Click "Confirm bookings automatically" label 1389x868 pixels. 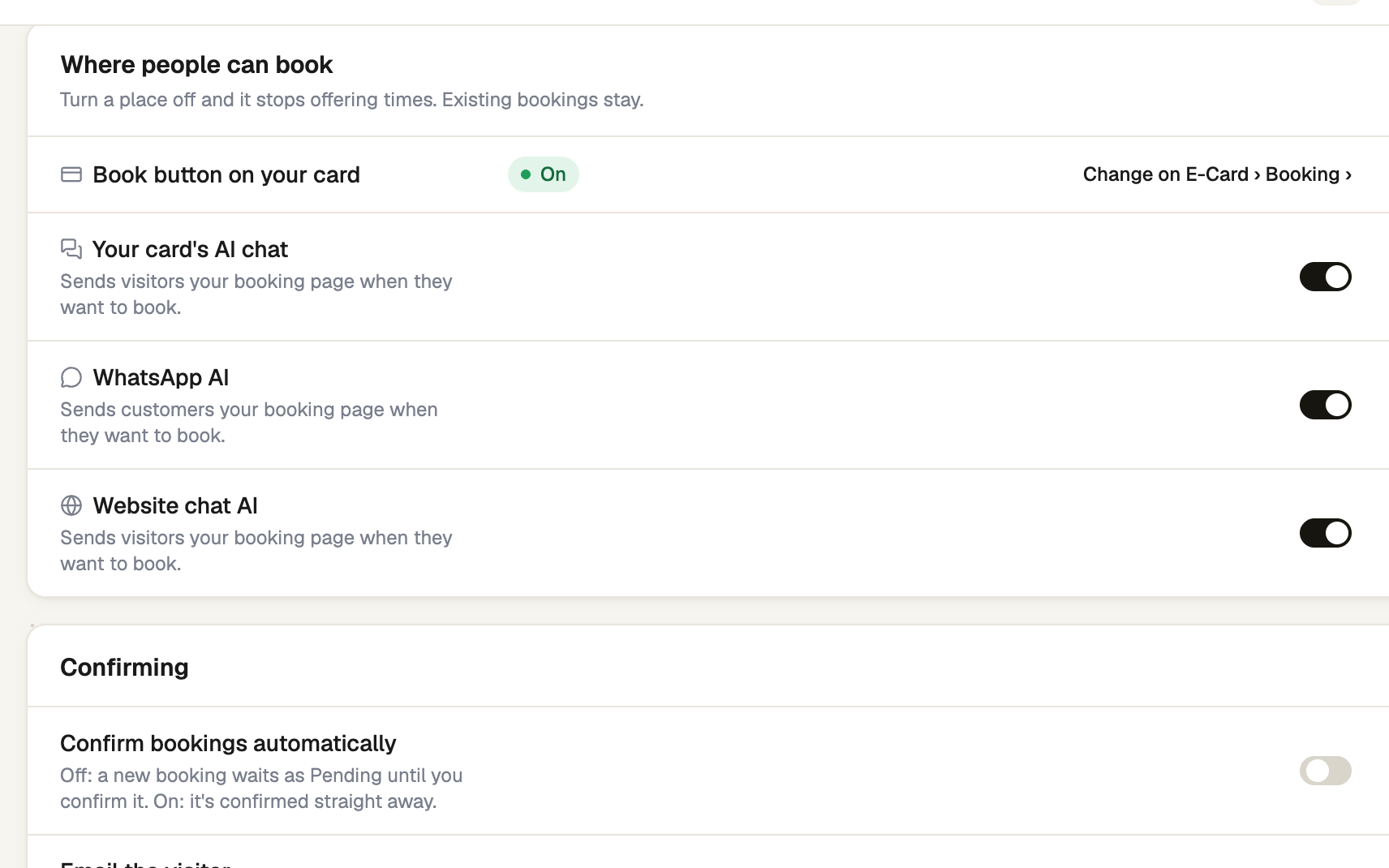point(228,743)
